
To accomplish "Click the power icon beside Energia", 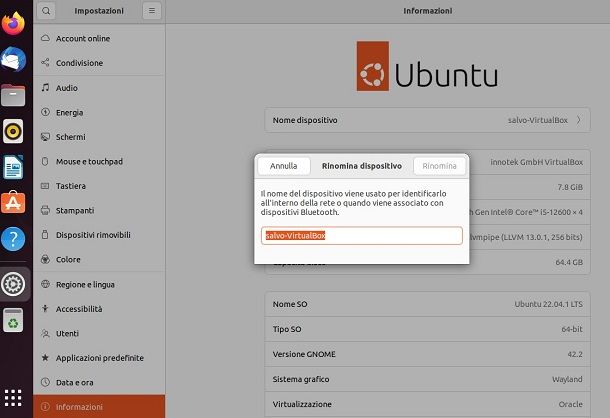I will click(x=46, y=112).
